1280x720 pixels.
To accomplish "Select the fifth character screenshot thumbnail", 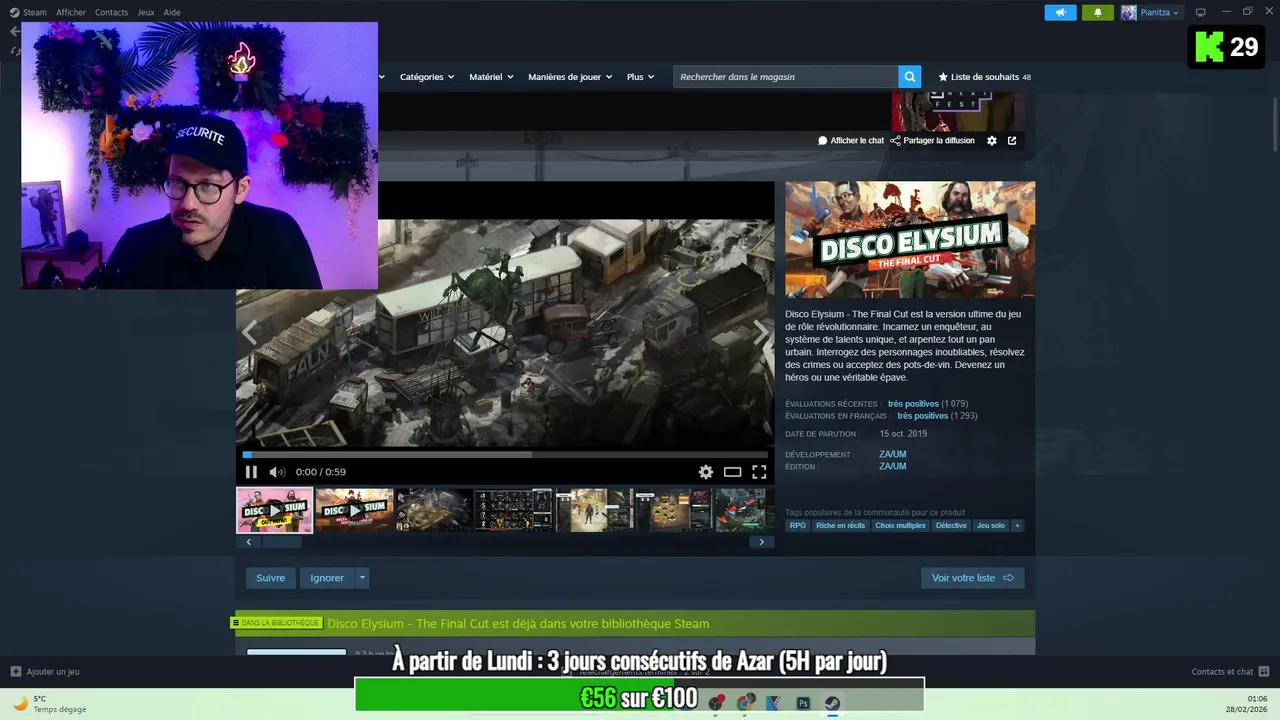I will pos(594,510).
